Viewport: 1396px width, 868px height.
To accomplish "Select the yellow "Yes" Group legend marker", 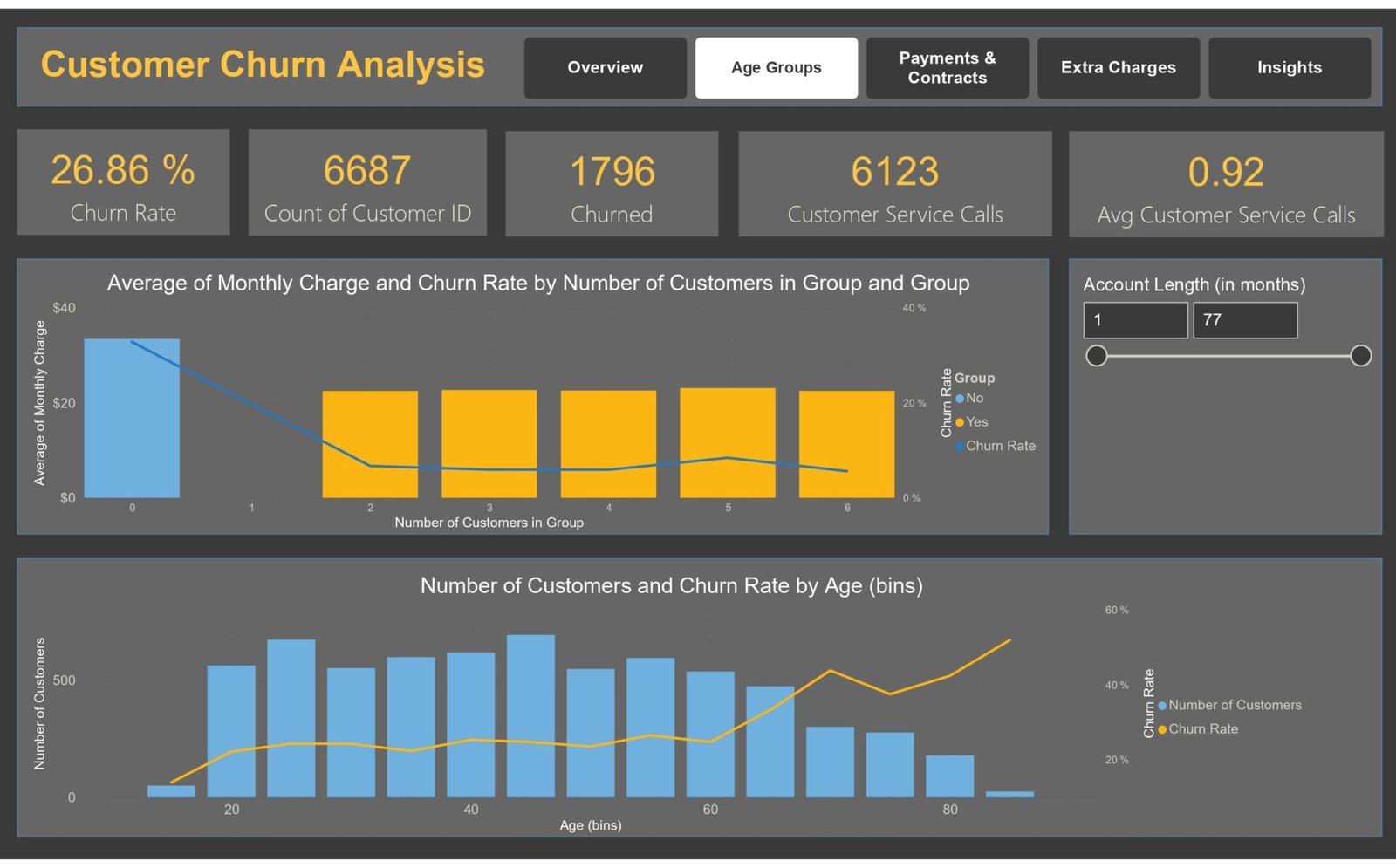I will coord(960,422).
